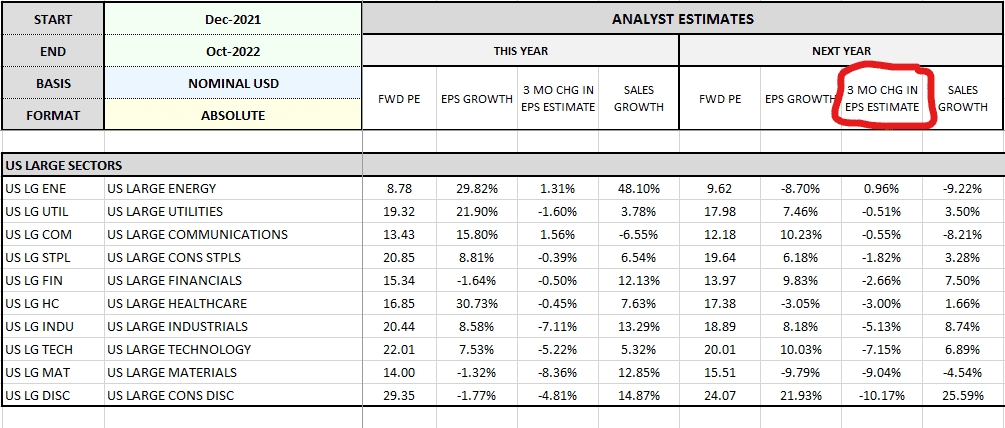Select the US LARGE UTILITIES name cell

233,211
